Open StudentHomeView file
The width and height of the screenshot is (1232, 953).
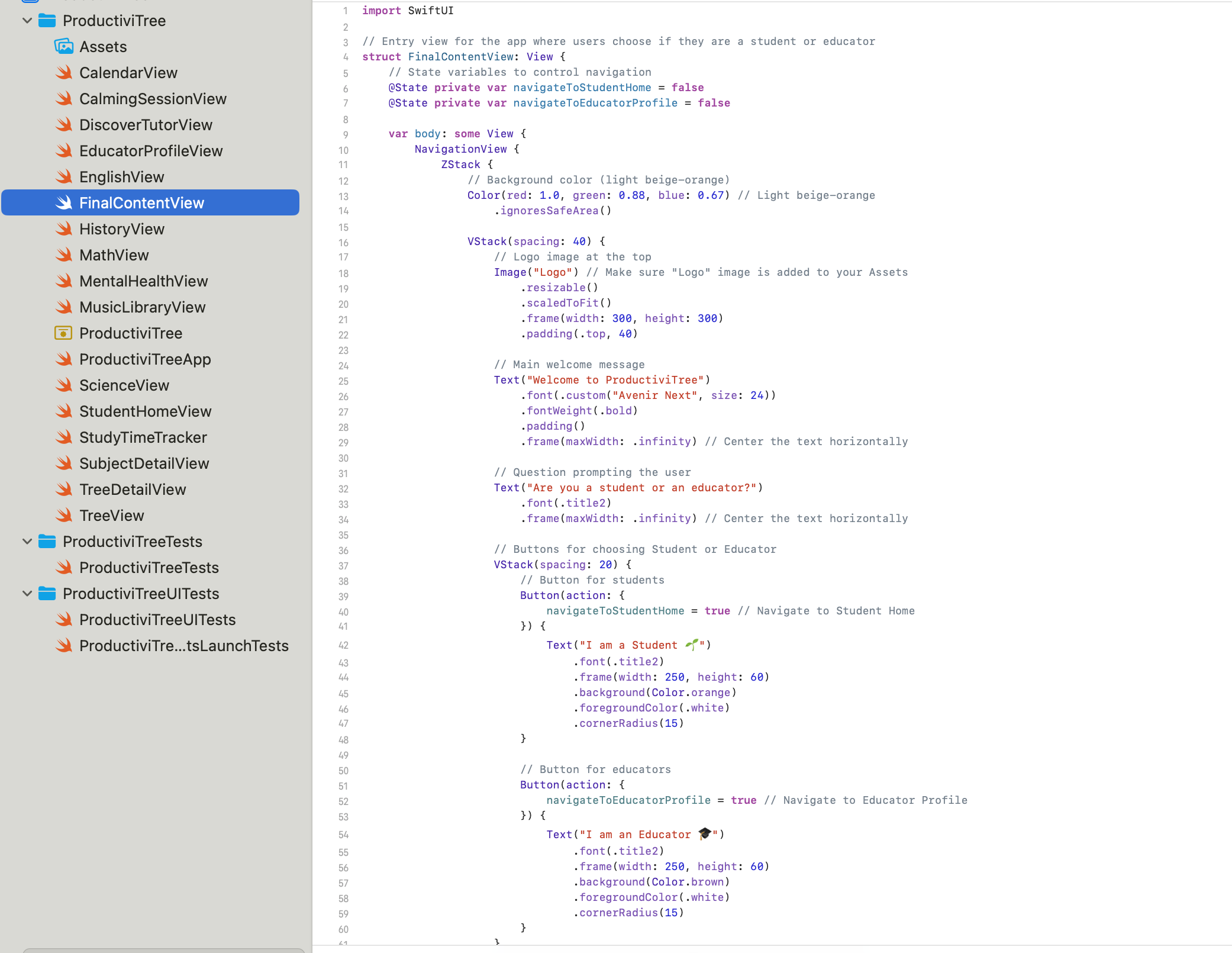145,411
